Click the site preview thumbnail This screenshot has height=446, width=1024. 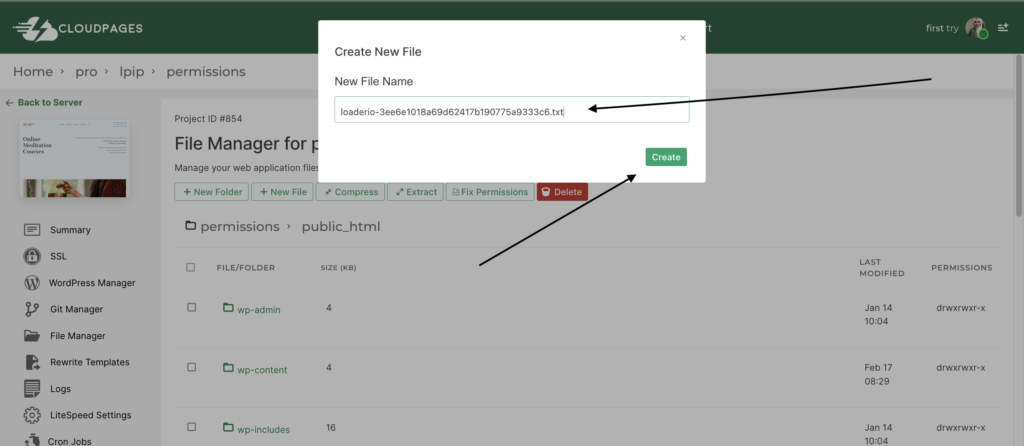pos(74,159)
